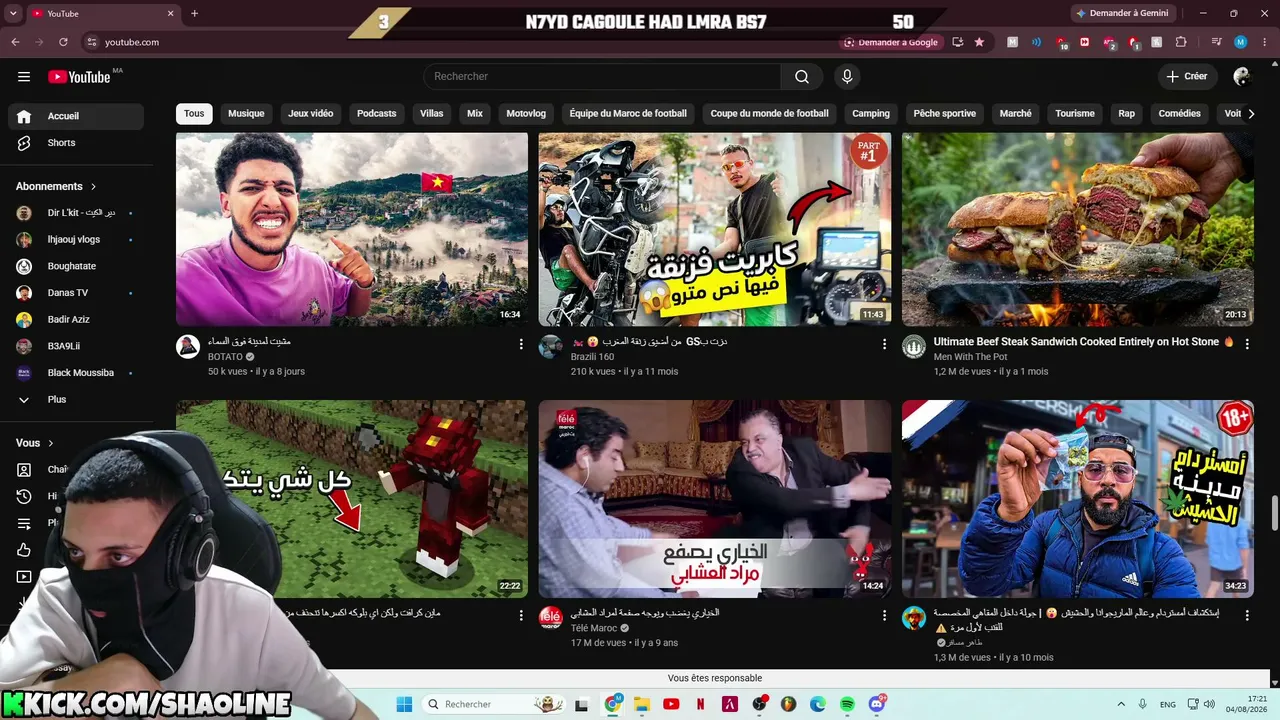Open BOTATO channel avatar
The height and width of the screenshot is (720, 1280).
point(188,347)
